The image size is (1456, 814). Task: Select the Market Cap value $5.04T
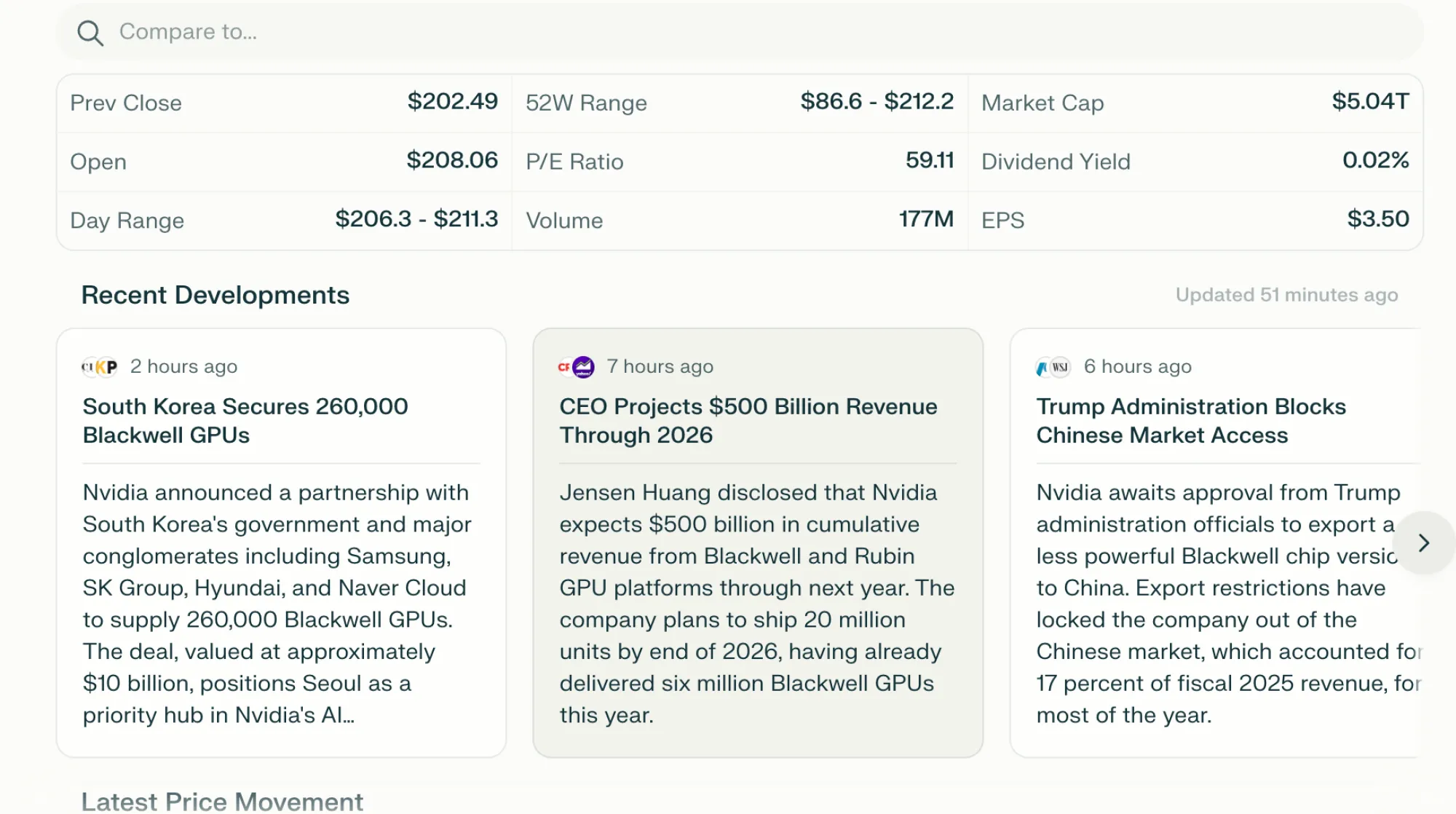[1371, 101]
